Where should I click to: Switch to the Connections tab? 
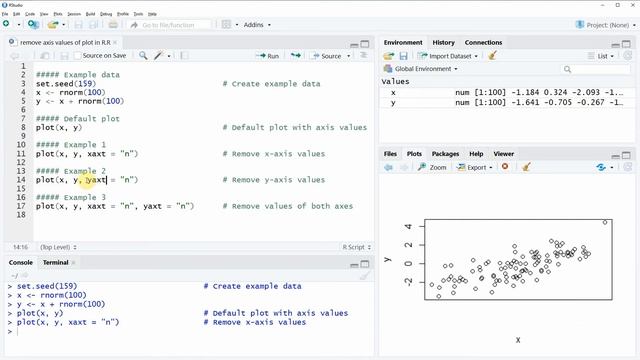pyautogui.click(x=483, y=42)
